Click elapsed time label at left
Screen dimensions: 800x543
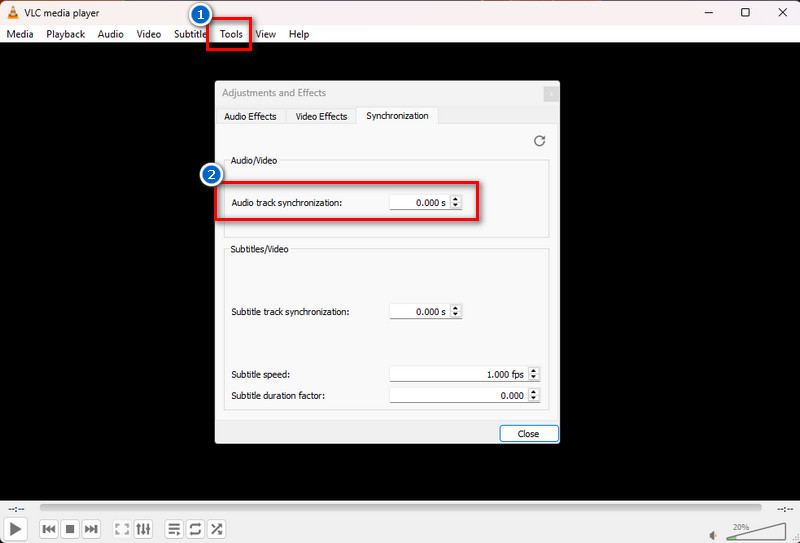16,509
